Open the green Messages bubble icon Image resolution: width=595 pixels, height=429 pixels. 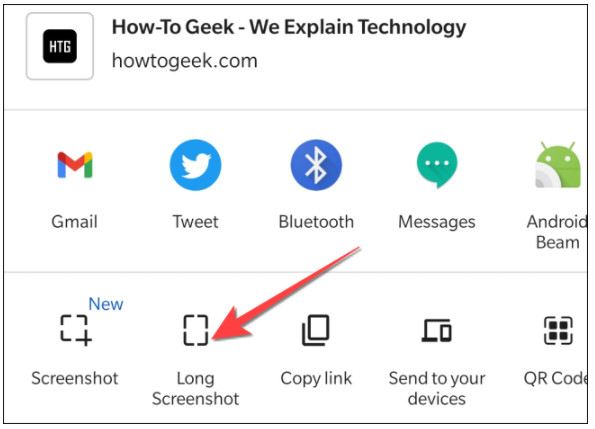point(437,165)
